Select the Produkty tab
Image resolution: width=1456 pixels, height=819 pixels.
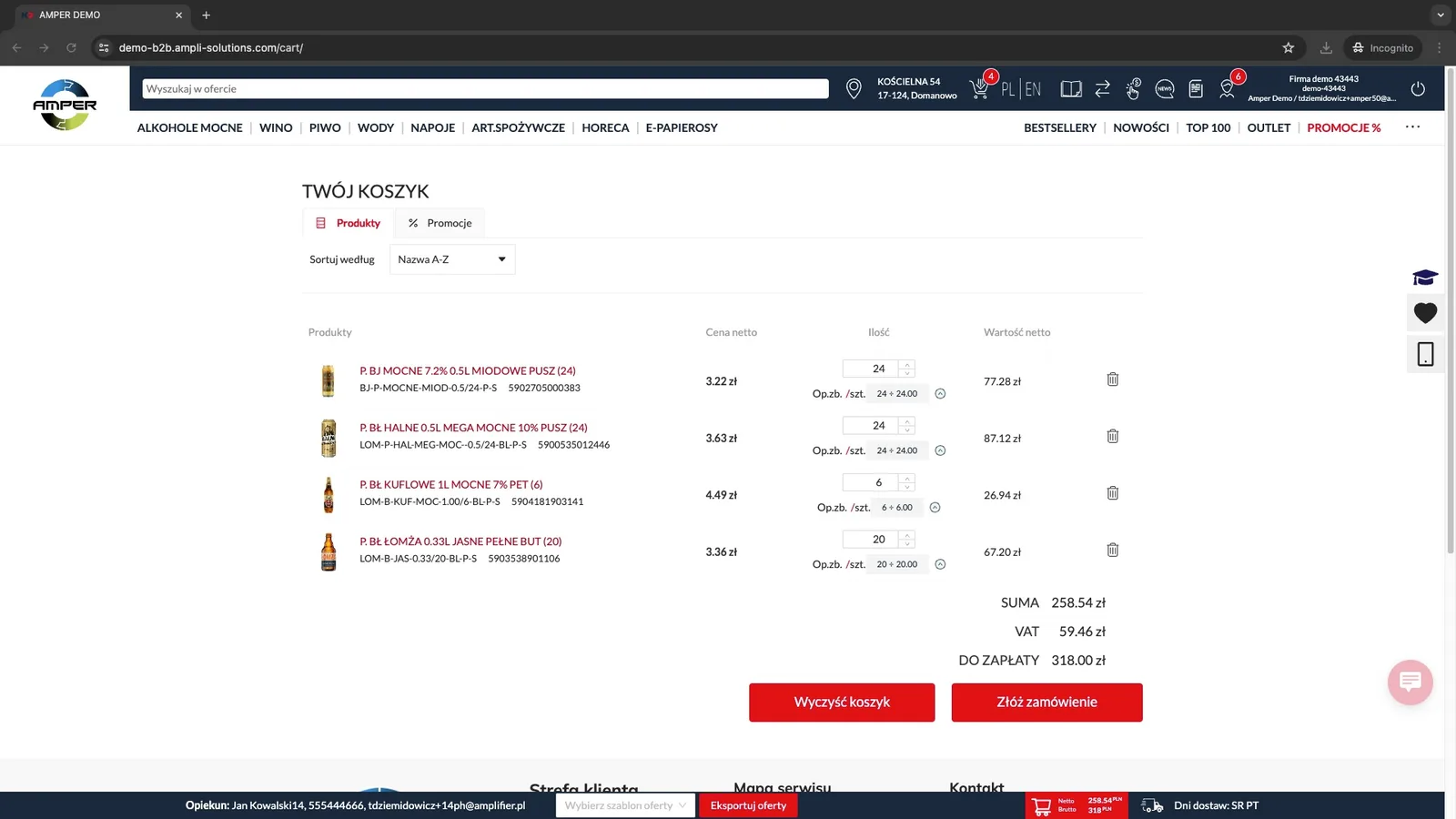coord(349,223)
